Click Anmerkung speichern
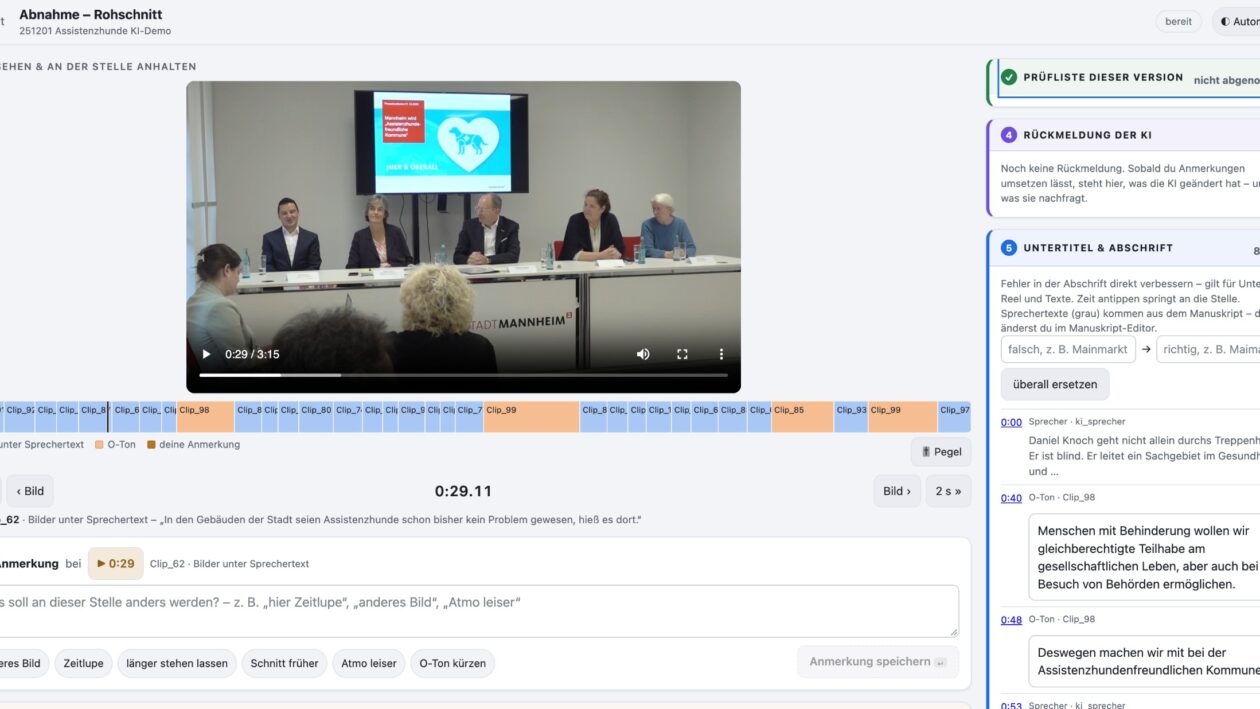 [x=878, y=662]
